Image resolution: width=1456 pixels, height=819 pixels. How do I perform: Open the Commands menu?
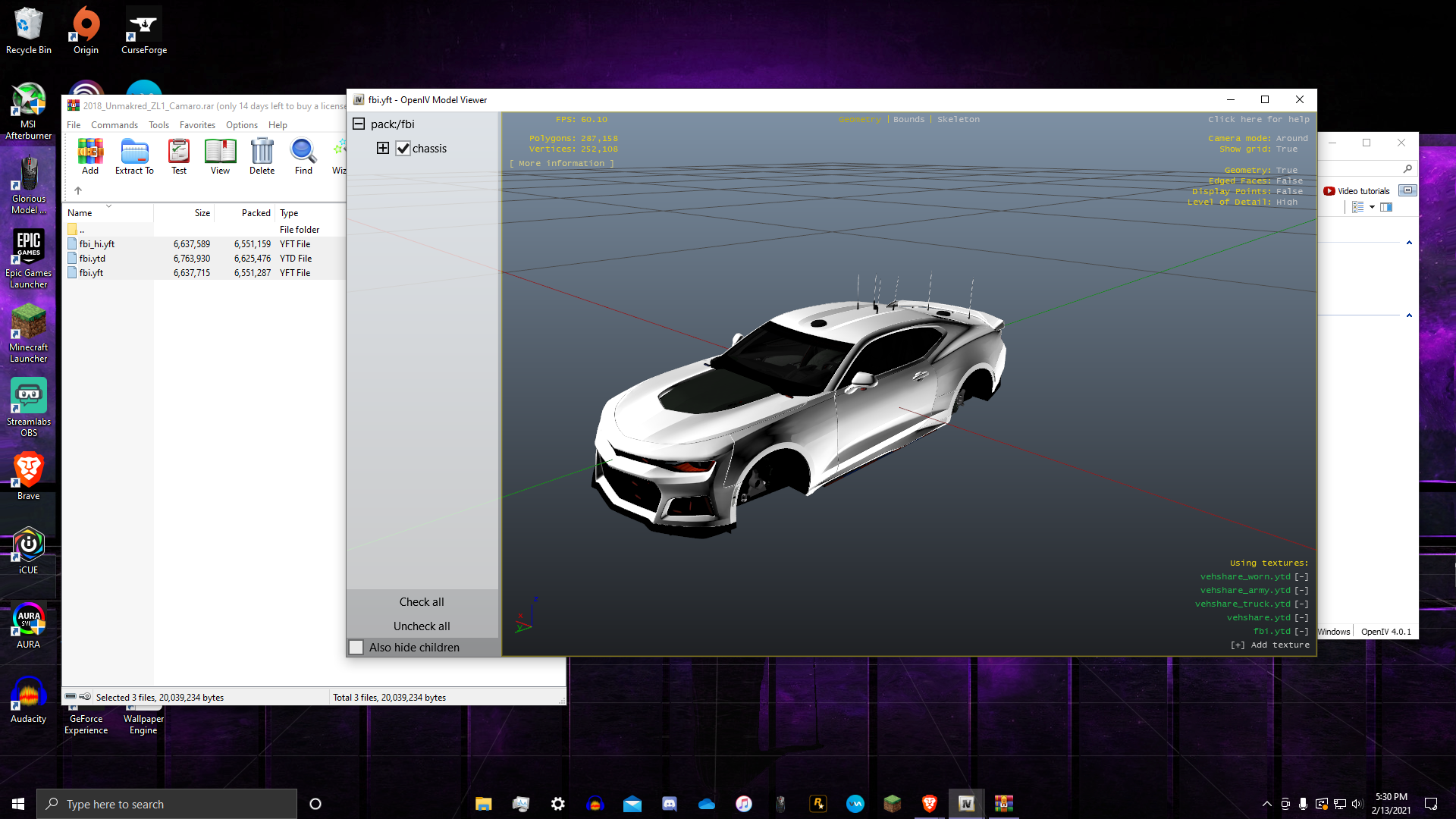(x=114, y=125)
